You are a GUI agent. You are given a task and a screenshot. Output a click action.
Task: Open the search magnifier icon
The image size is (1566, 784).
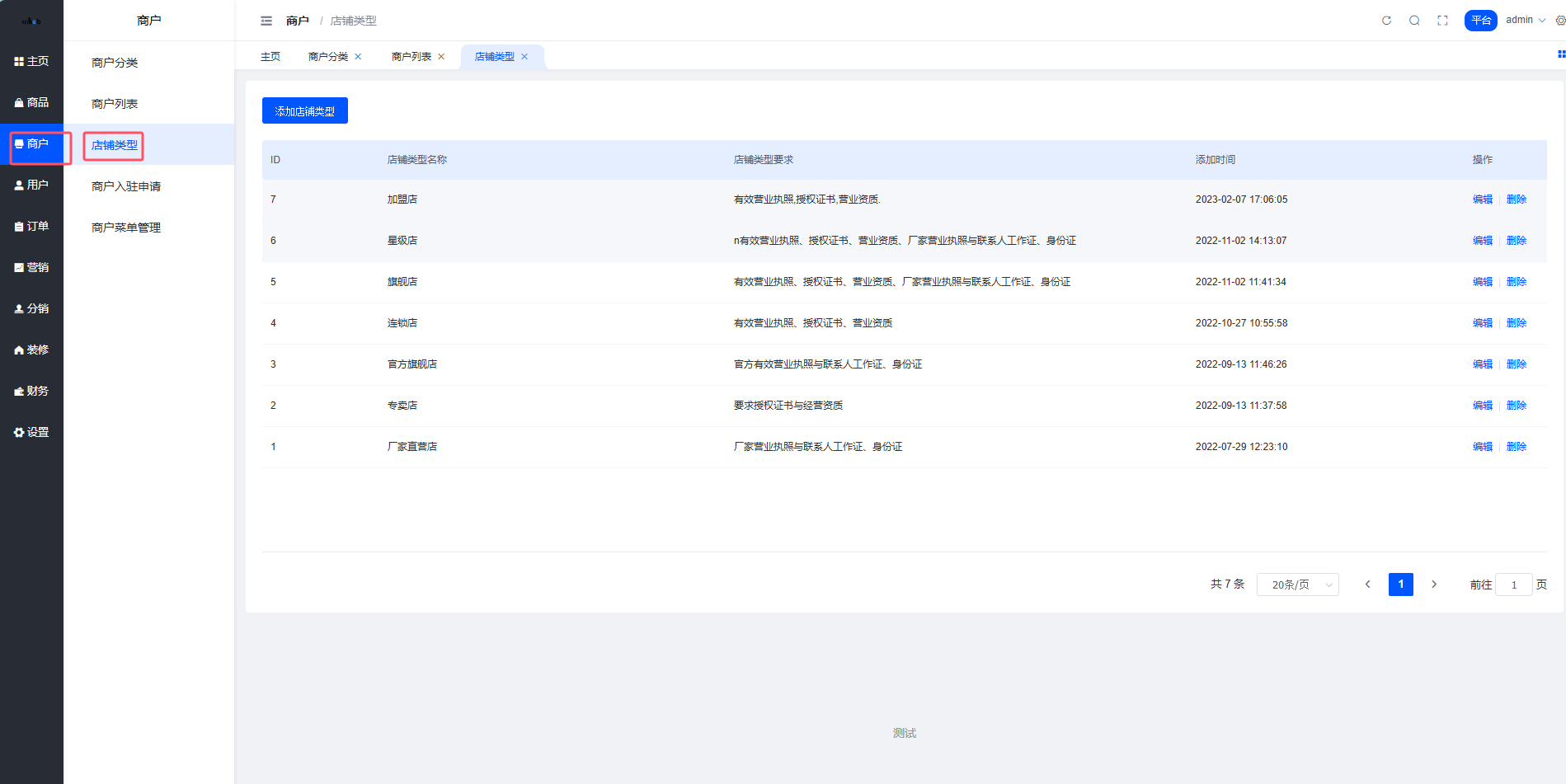pos(1414,21)
